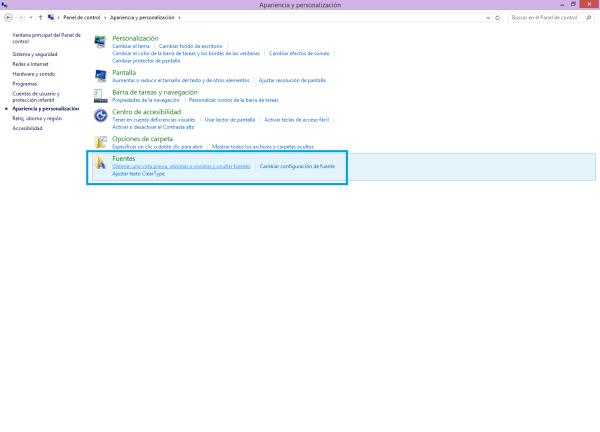The image size is (600, 432).
Task: Click the Personalización category icon
Action: pos(100,41)
